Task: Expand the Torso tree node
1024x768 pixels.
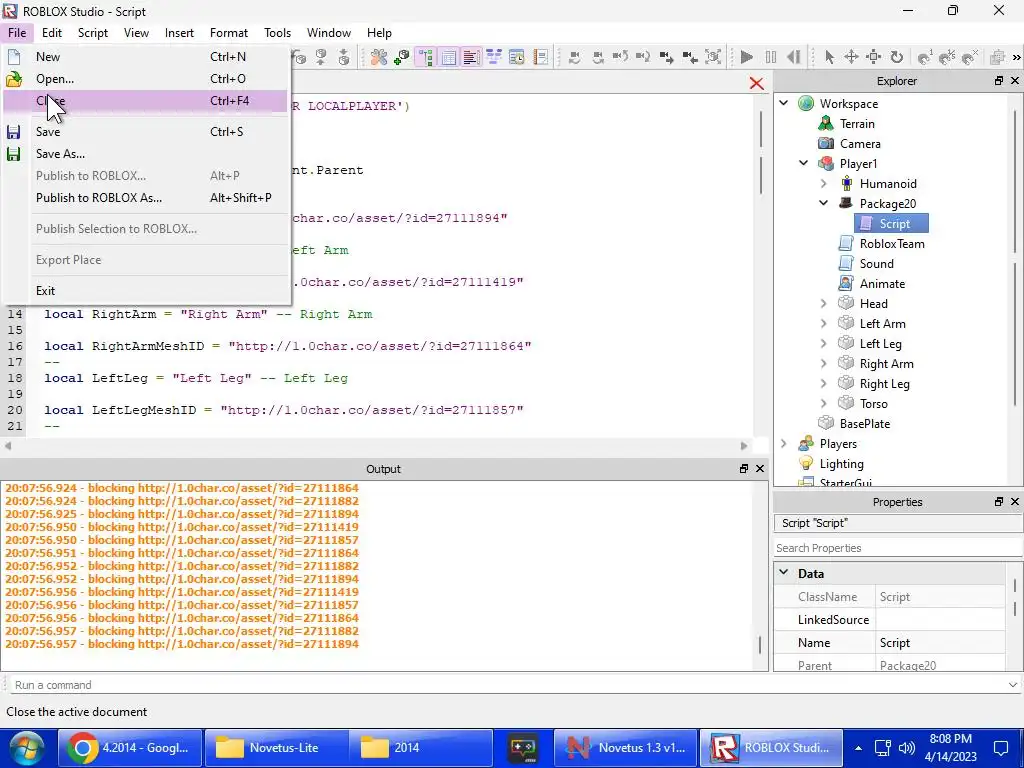Action: pyautogui.click(x=824, y=404)
